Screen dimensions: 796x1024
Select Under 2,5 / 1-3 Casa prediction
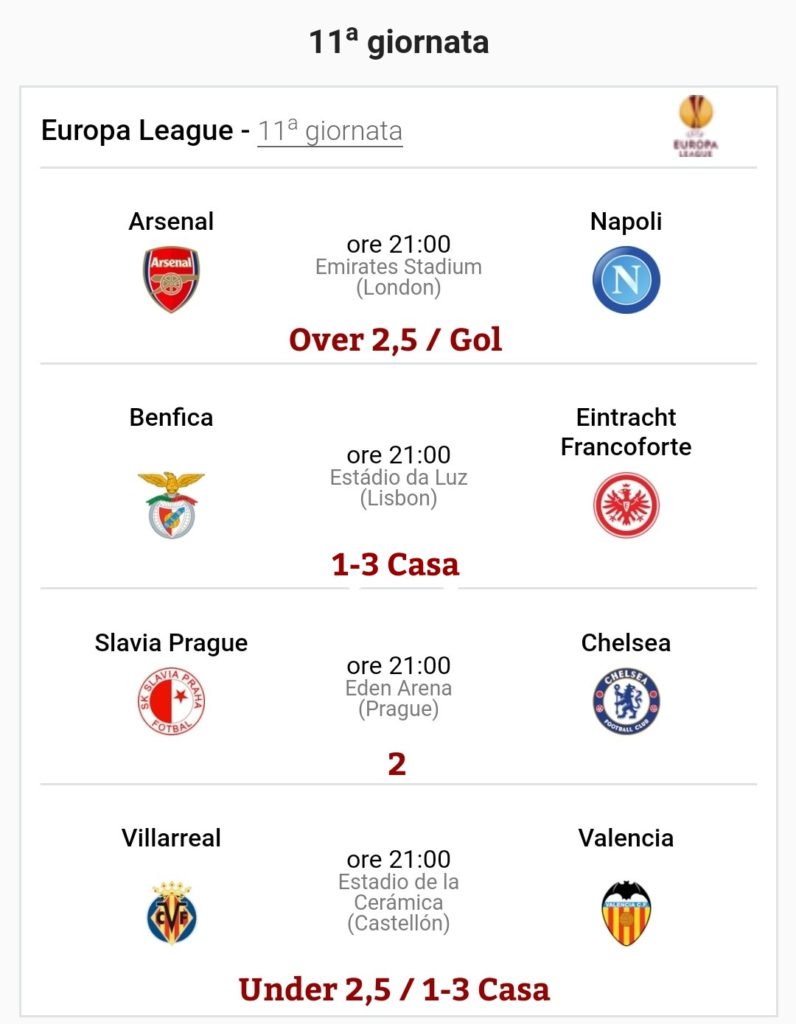[x=394, y=989]
